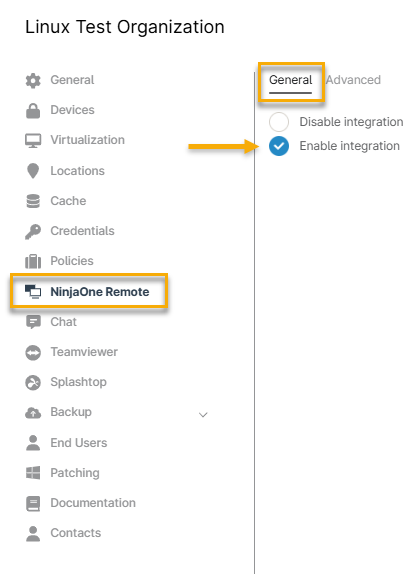Viewport: 419px width, 574px height.
Task: Open the Patching Windows icon
Action: [33, 473]
